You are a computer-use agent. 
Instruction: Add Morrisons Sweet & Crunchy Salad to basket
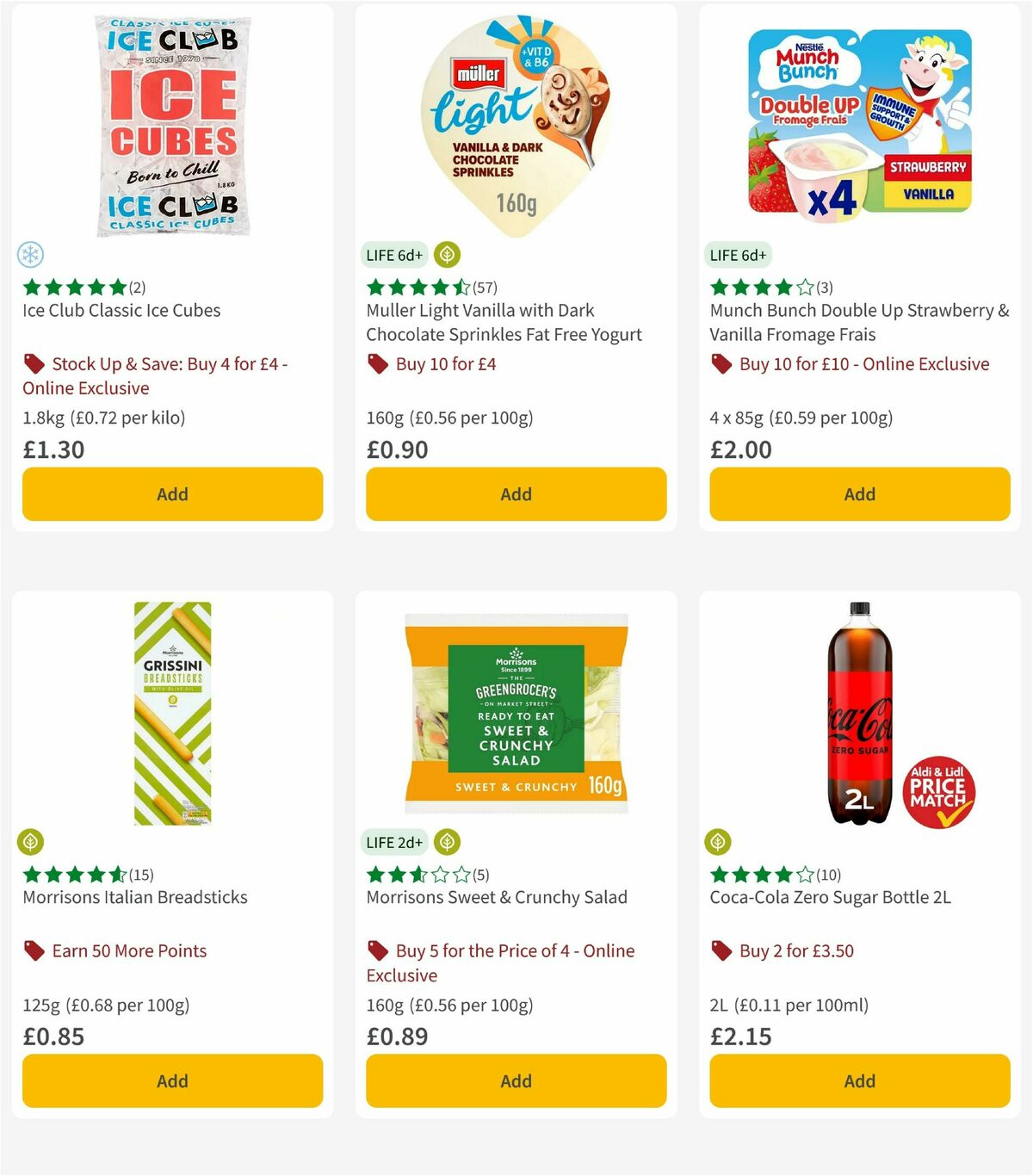[x=516, y=1080]
